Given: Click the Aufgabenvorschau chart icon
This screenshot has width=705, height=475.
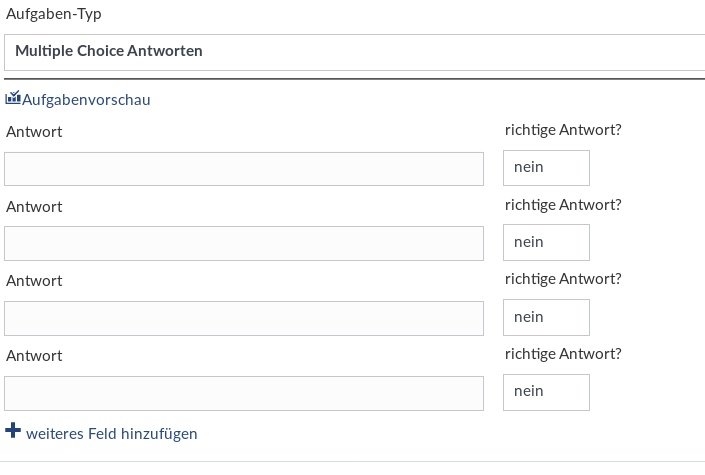Looking at the screenshot, I should [x=13, y=99].
